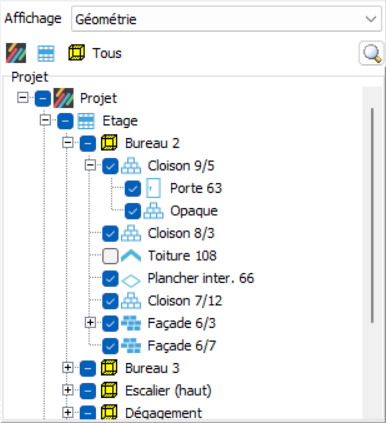Toggle the Bureau 3 checkbox
The height and width of the screenshot is (423, 386).
pos(88,368)
